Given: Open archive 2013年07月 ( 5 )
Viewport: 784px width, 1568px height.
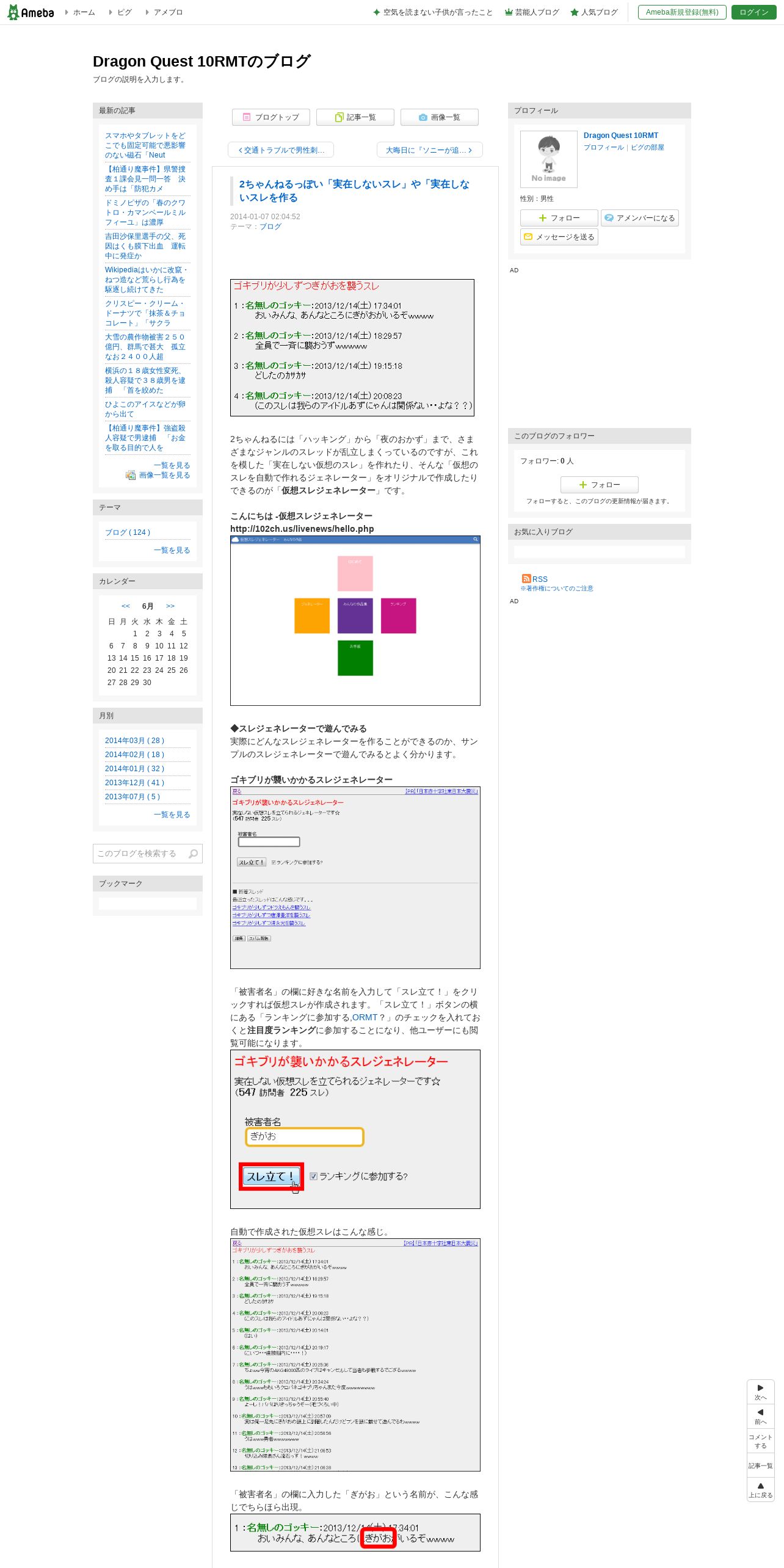Looking at the screenshot, I should (132, 797).
